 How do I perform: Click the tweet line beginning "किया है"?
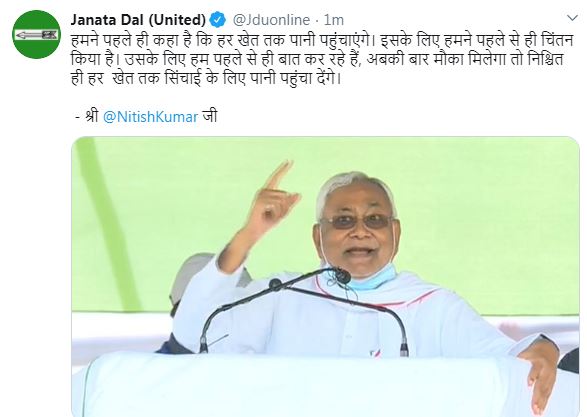click(x=317, y=60)
